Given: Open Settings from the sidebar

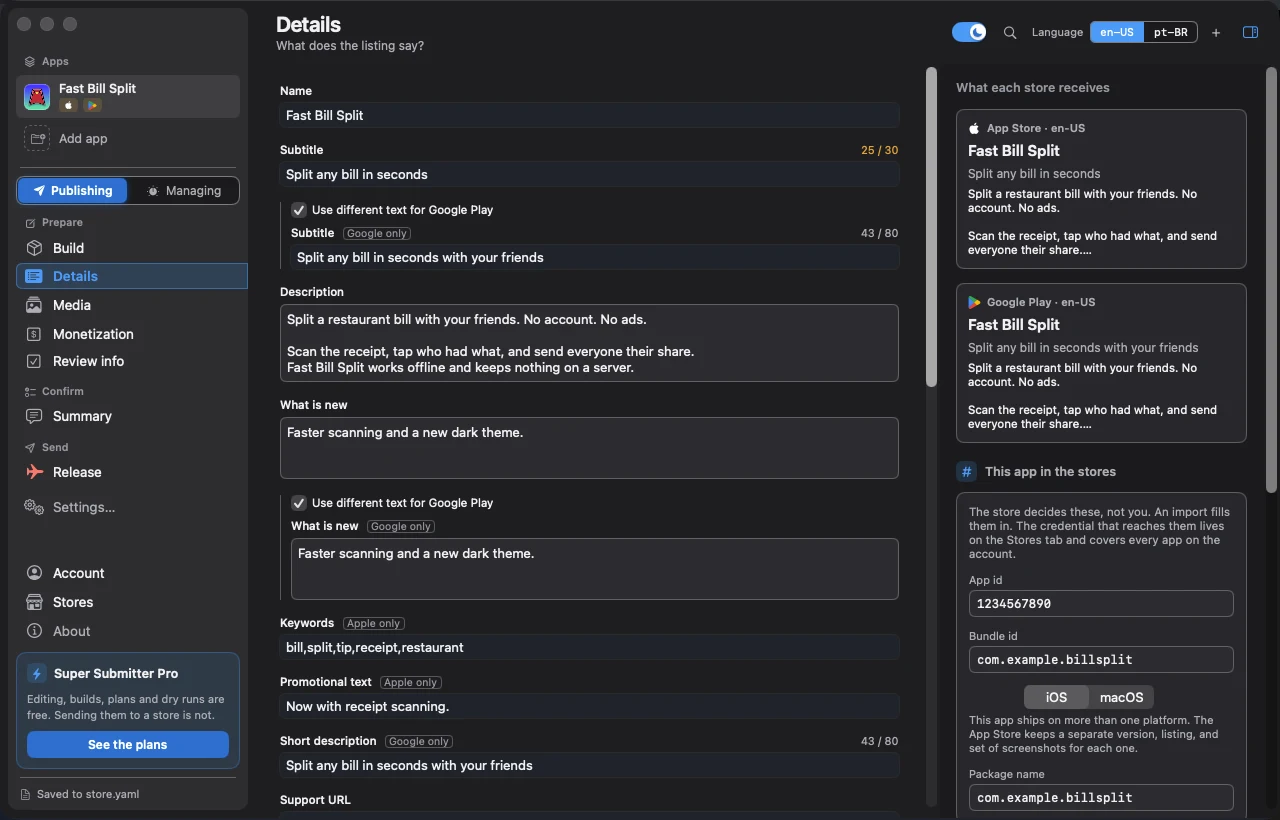Looking at the screenshot, I should point(131,507).
